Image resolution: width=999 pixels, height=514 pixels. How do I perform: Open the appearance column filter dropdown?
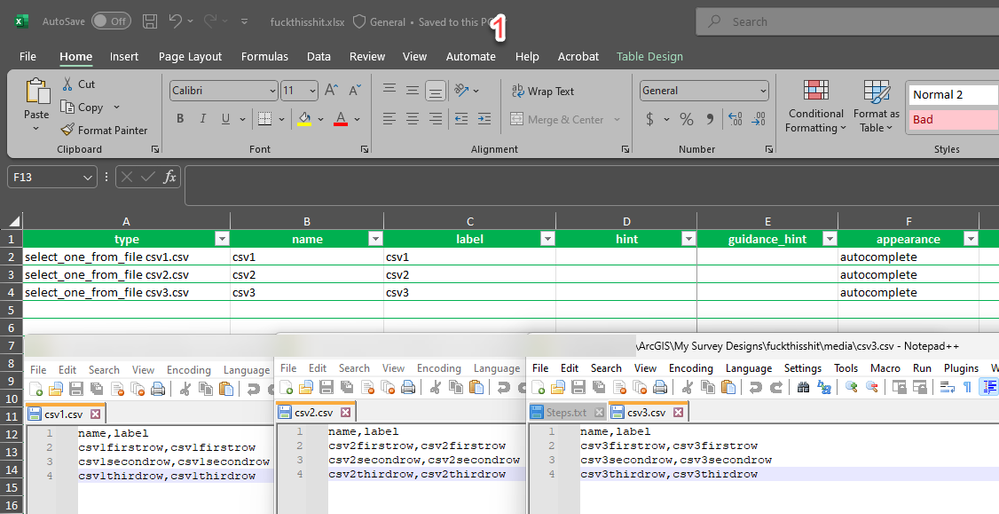coord(970,239)
